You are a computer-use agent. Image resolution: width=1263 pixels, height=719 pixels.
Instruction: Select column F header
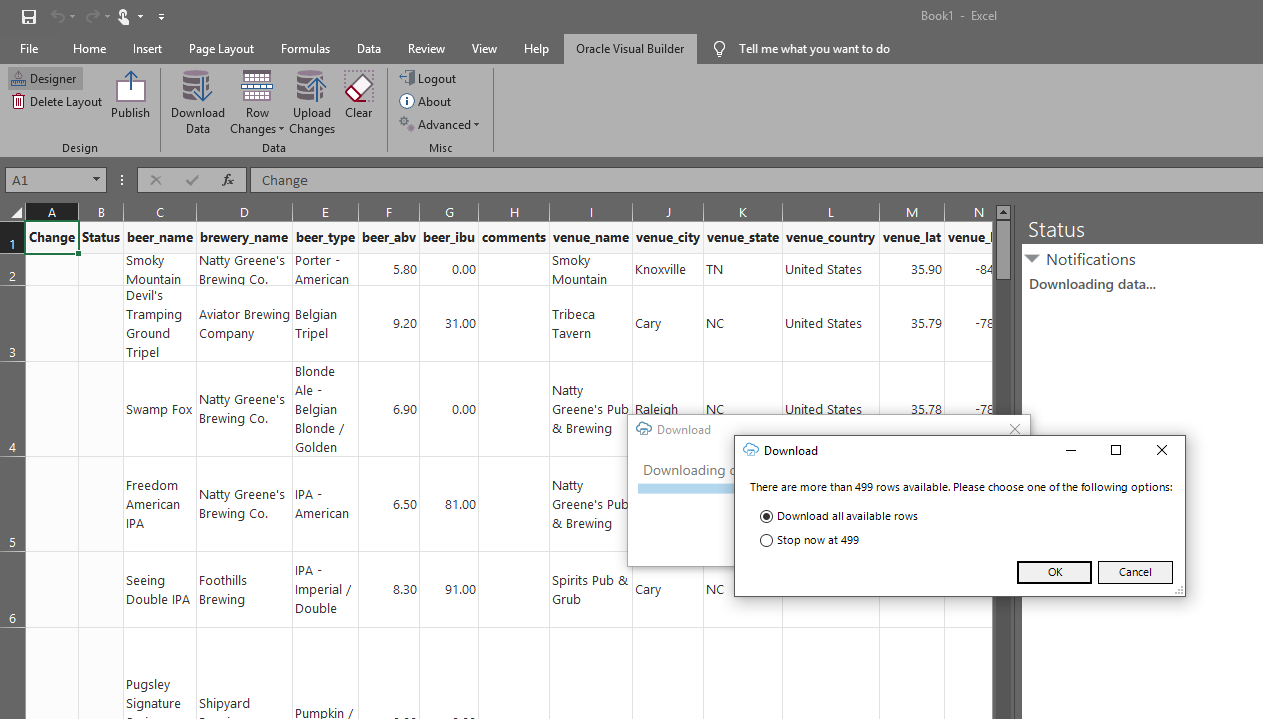(389, 212)
